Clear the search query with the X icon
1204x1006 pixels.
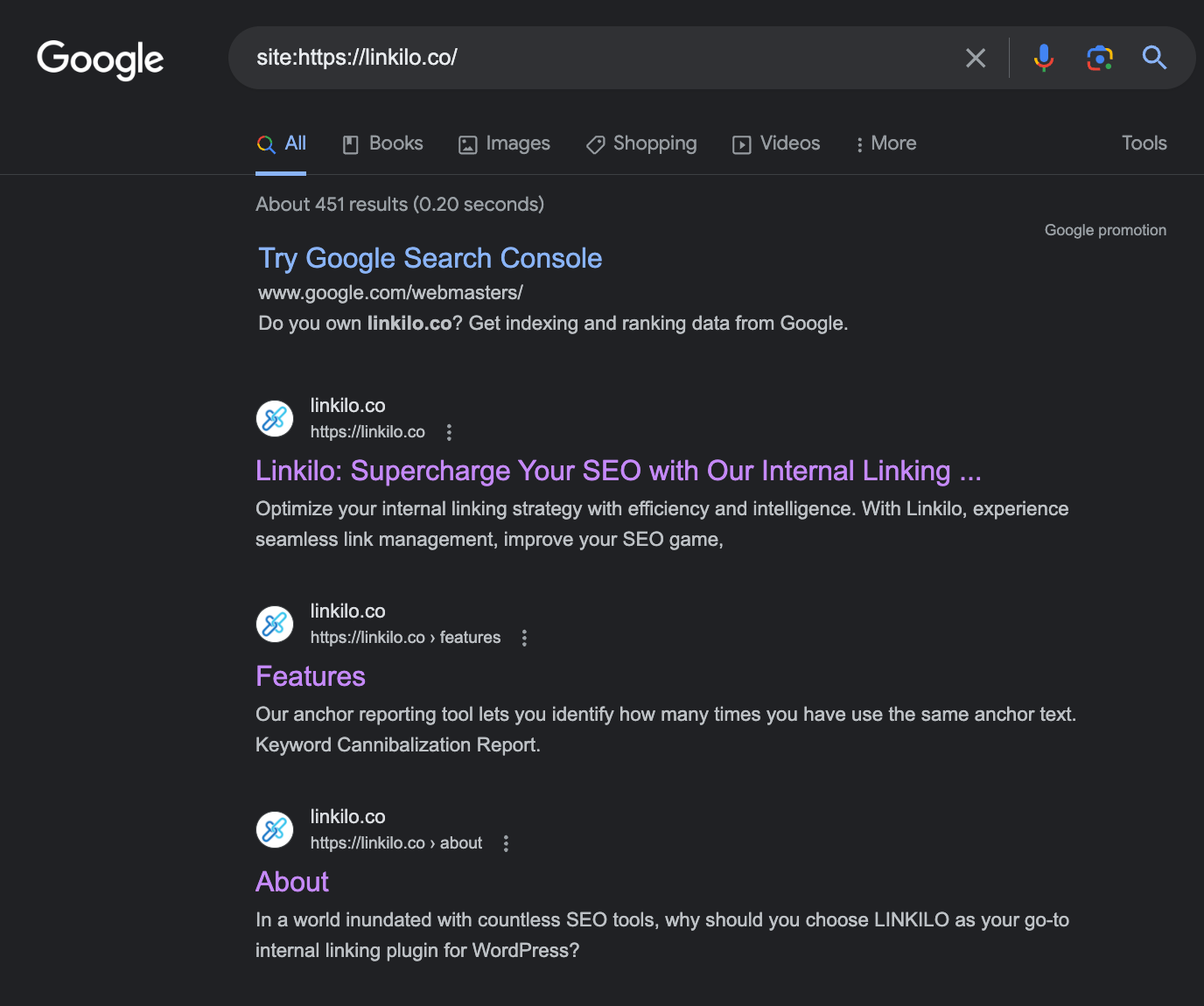pyautogui.click(x=976, y=58)
